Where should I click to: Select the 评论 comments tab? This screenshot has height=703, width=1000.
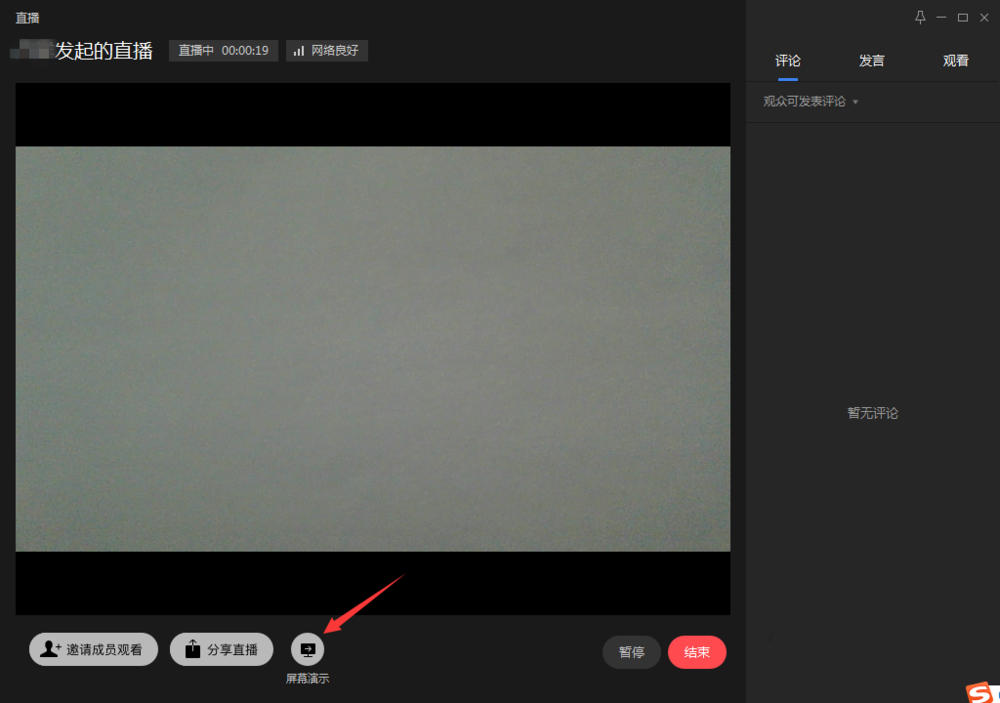click(788, 60)
